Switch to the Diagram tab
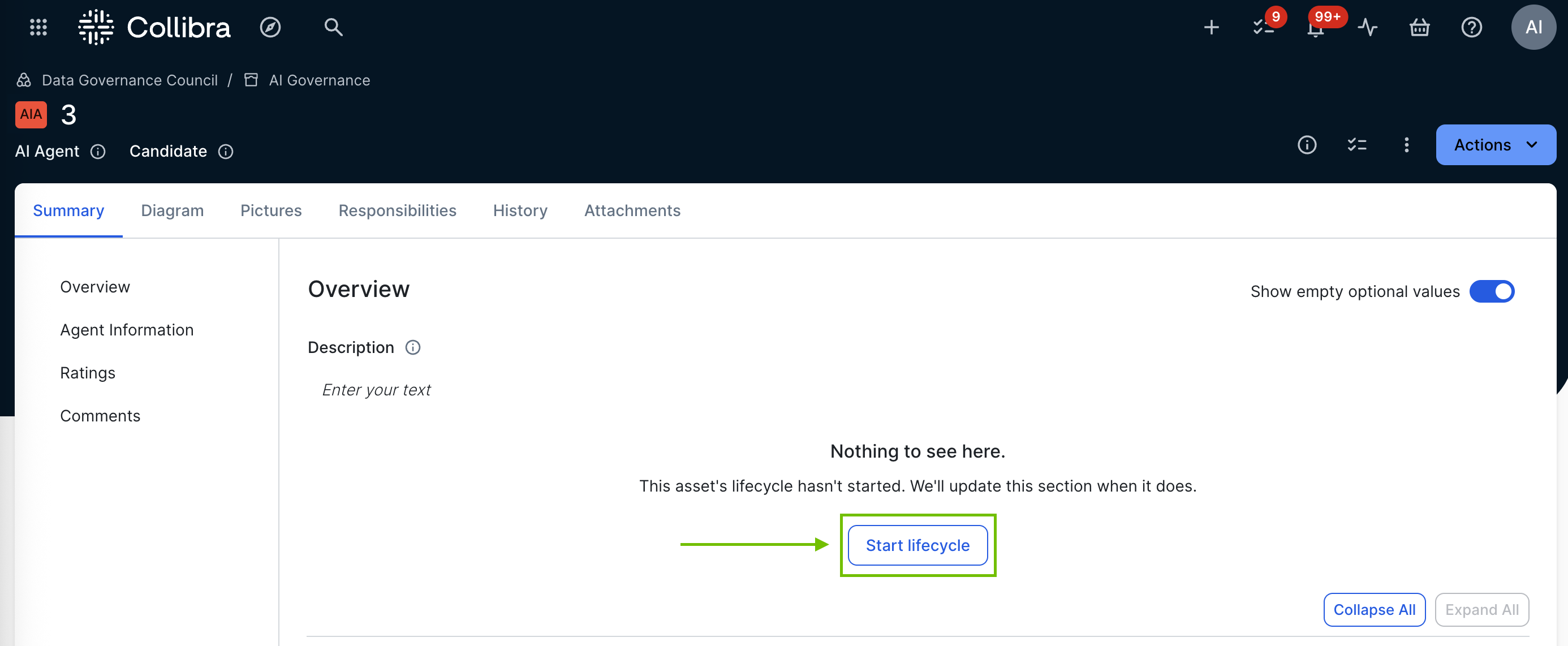This screenshot has width=1568, height=646. tap(173, 210)
